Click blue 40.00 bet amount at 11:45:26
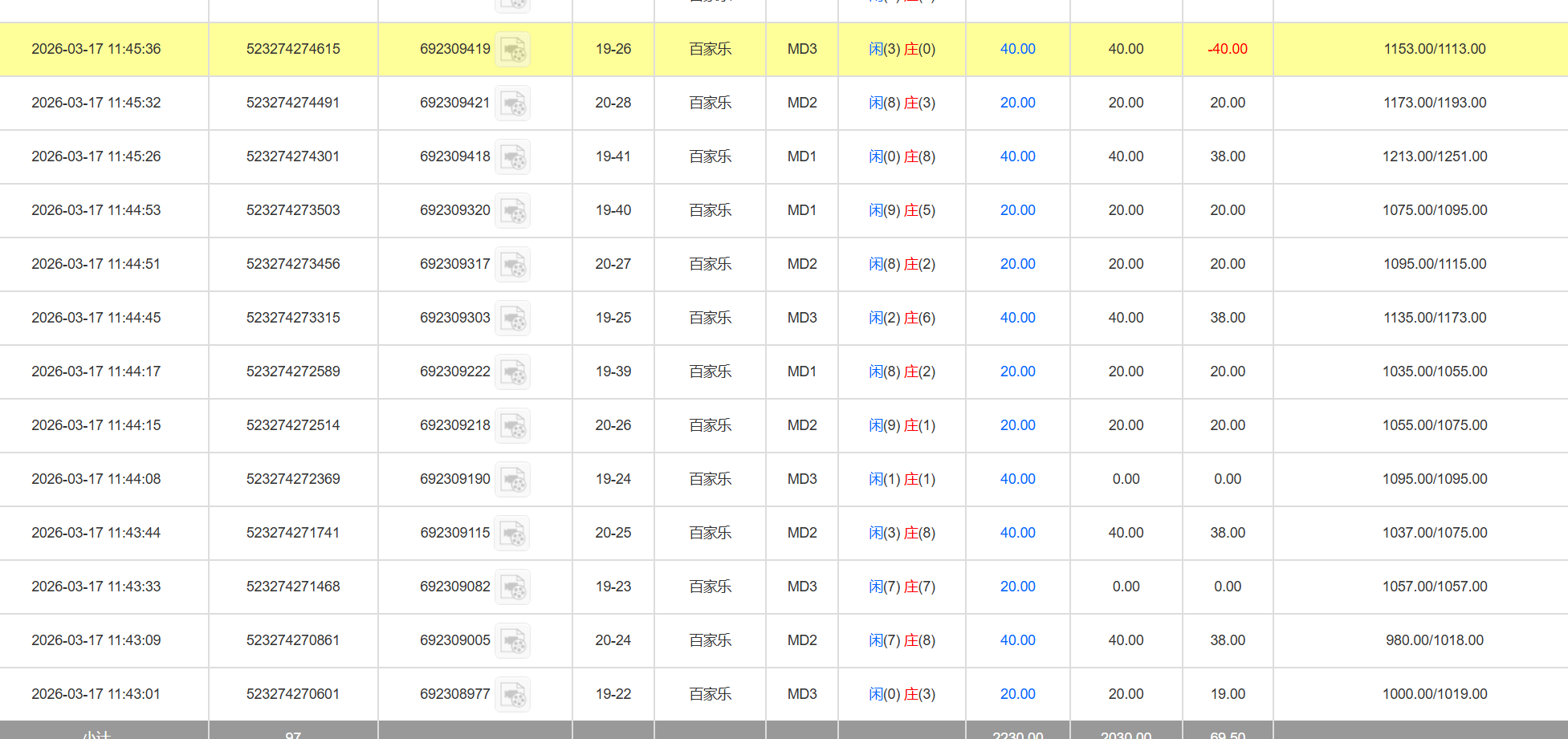The image size is (1568, 739). pyautogui.click(x=1017, y=156)
